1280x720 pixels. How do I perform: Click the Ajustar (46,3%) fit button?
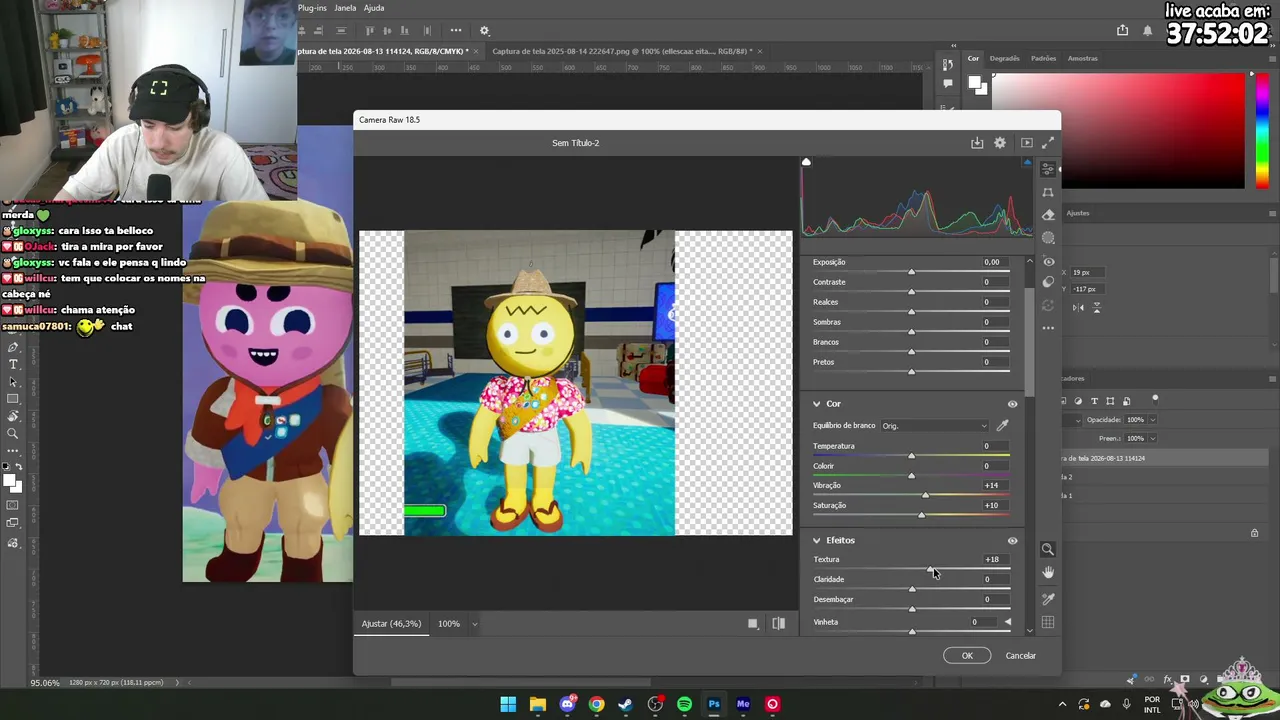[392, 624]
